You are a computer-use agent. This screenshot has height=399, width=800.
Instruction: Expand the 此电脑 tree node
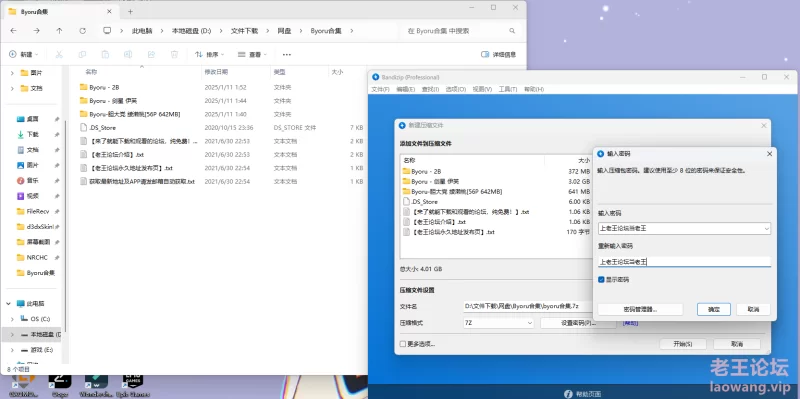[9, 304]
